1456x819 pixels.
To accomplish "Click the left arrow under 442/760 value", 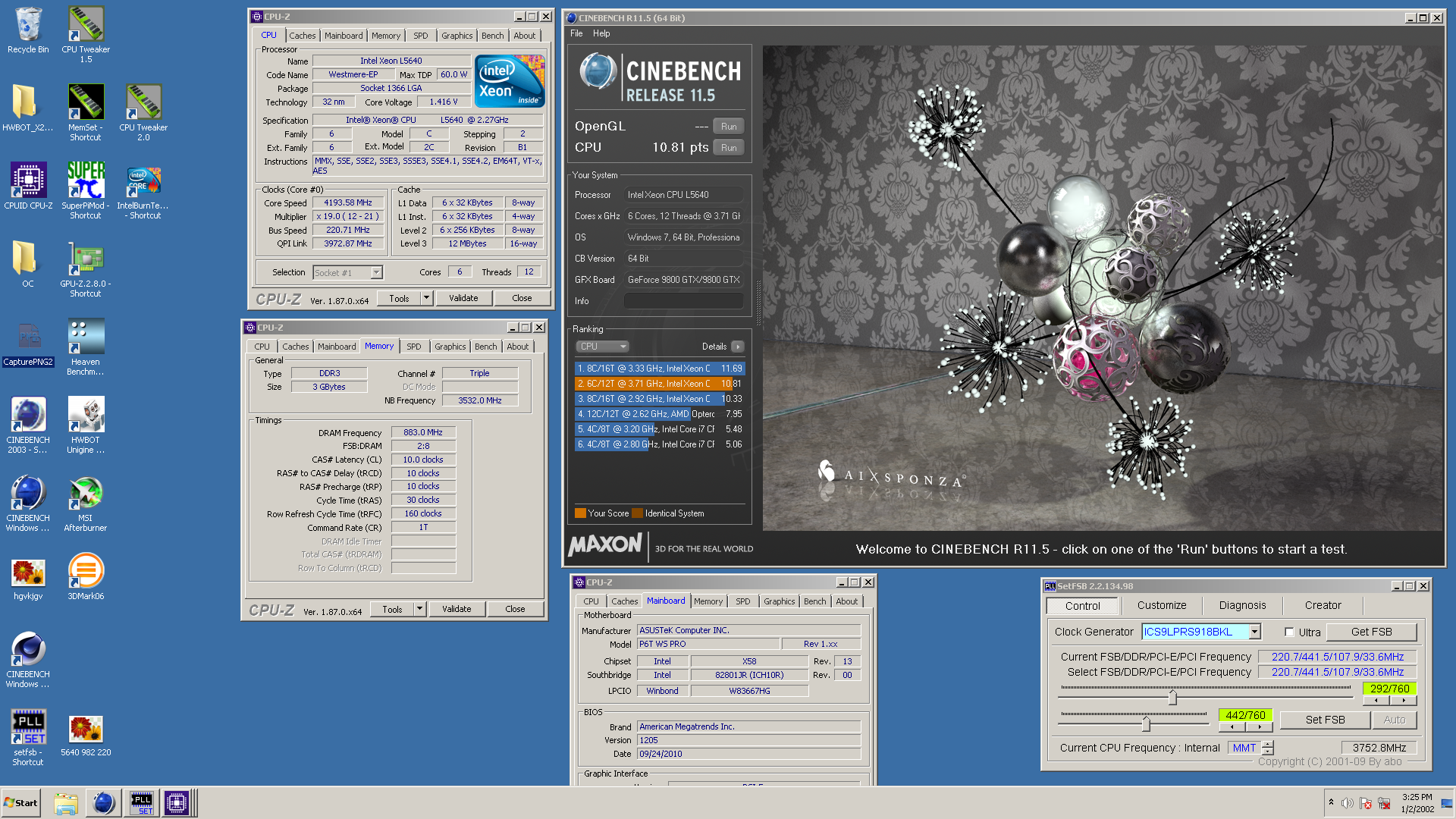I will (x=1232, y=727).
